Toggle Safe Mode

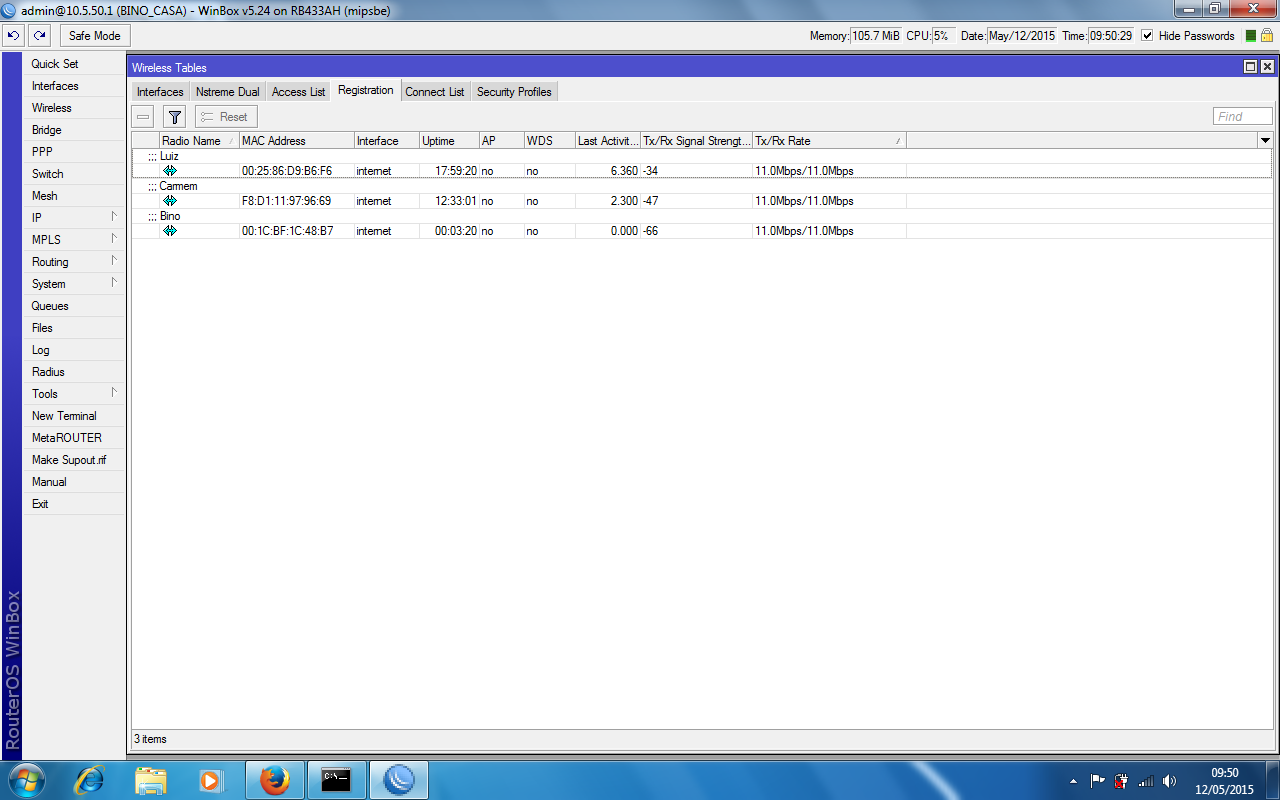pos(95,35)
